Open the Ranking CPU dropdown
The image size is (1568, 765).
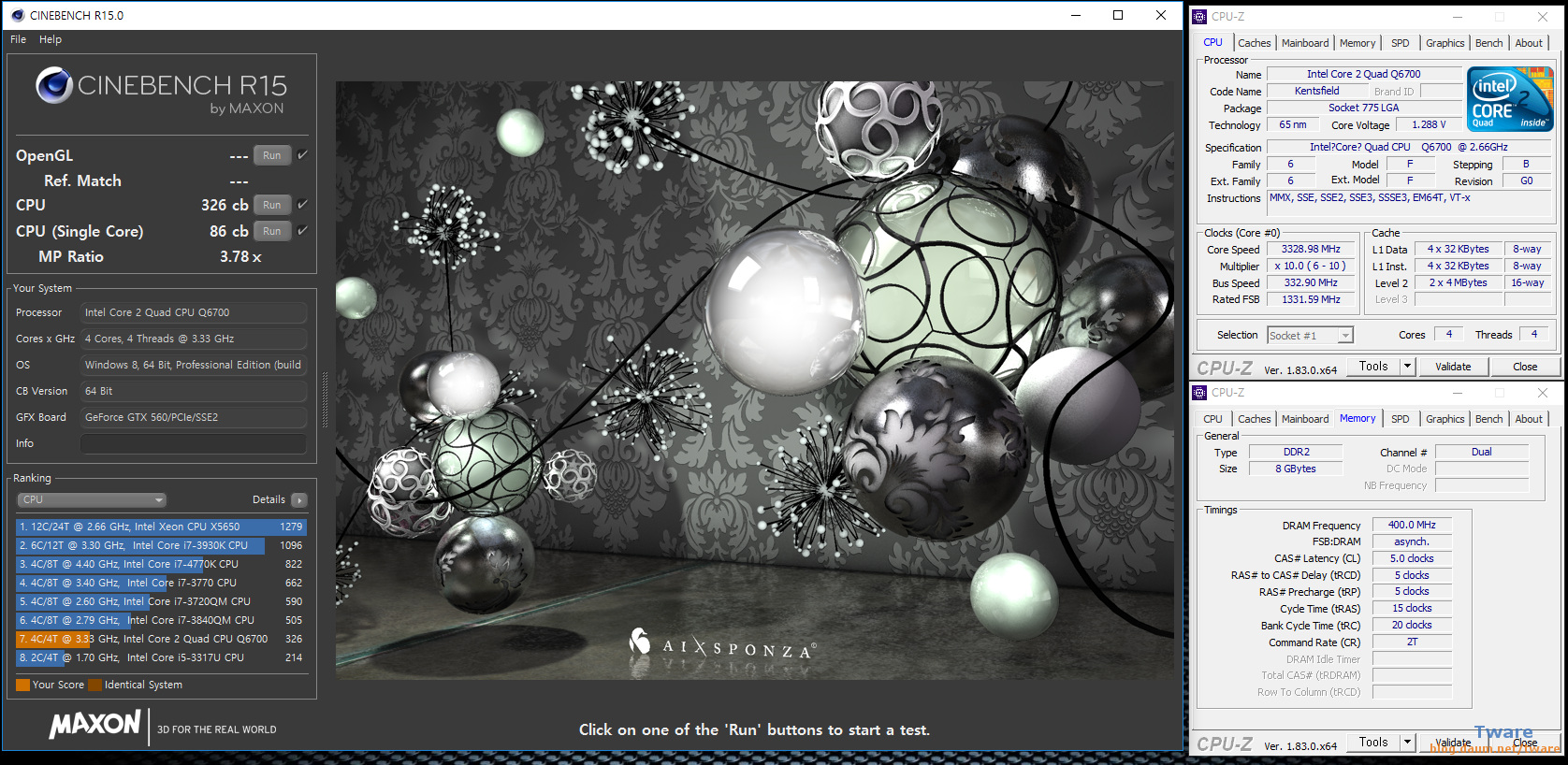coord(91,500)
